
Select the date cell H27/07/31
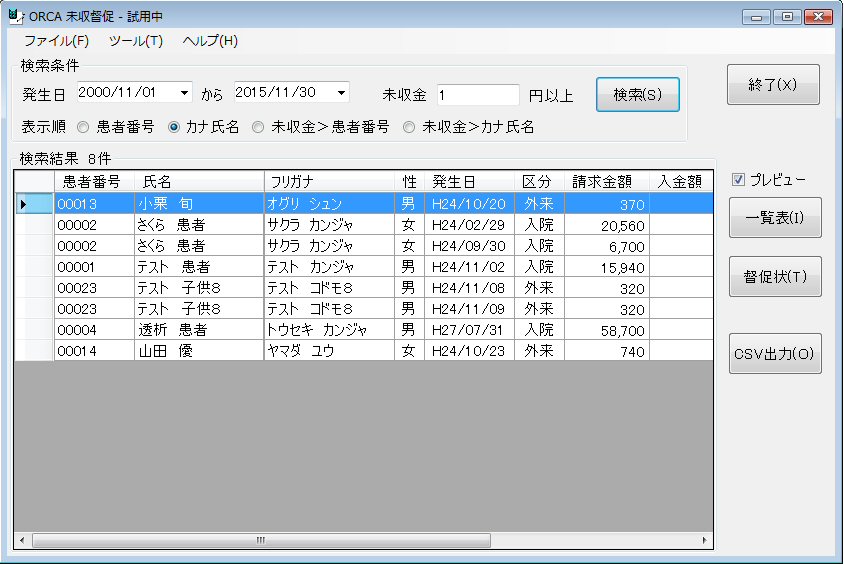click(x=469, y=330)
